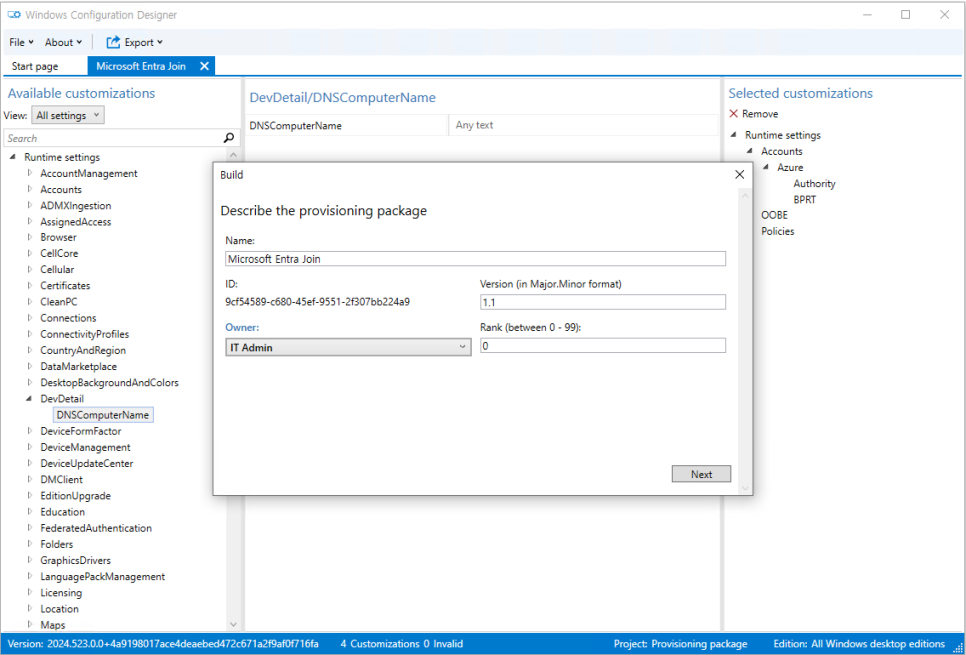Open the Export dropdown menu
This screenshot has width=966, height=655.
click(135, 42)
